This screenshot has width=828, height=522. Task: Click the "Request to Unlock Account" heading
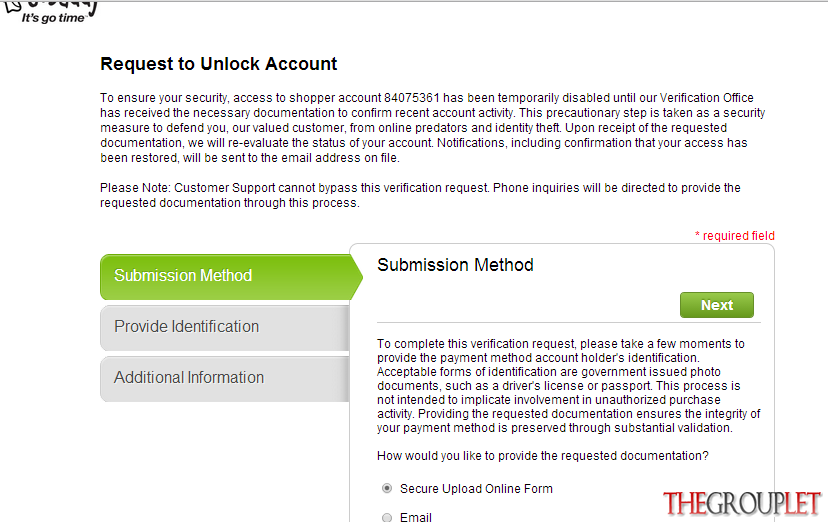click(219, 64)
